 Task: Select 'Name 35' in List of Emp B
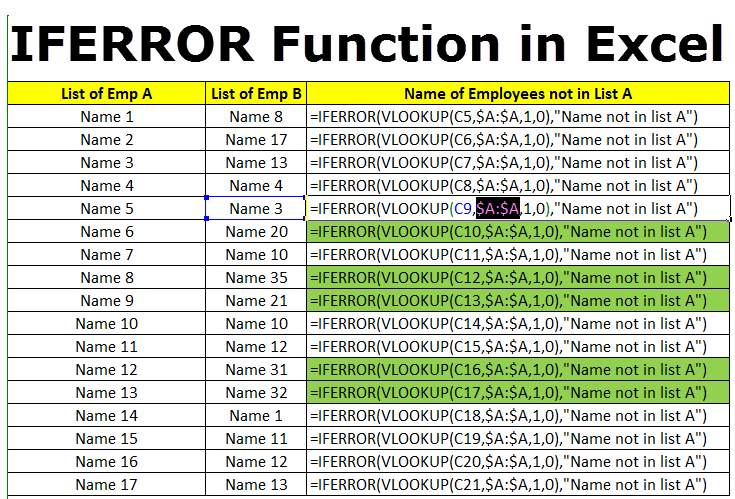(x=256, y=277)
